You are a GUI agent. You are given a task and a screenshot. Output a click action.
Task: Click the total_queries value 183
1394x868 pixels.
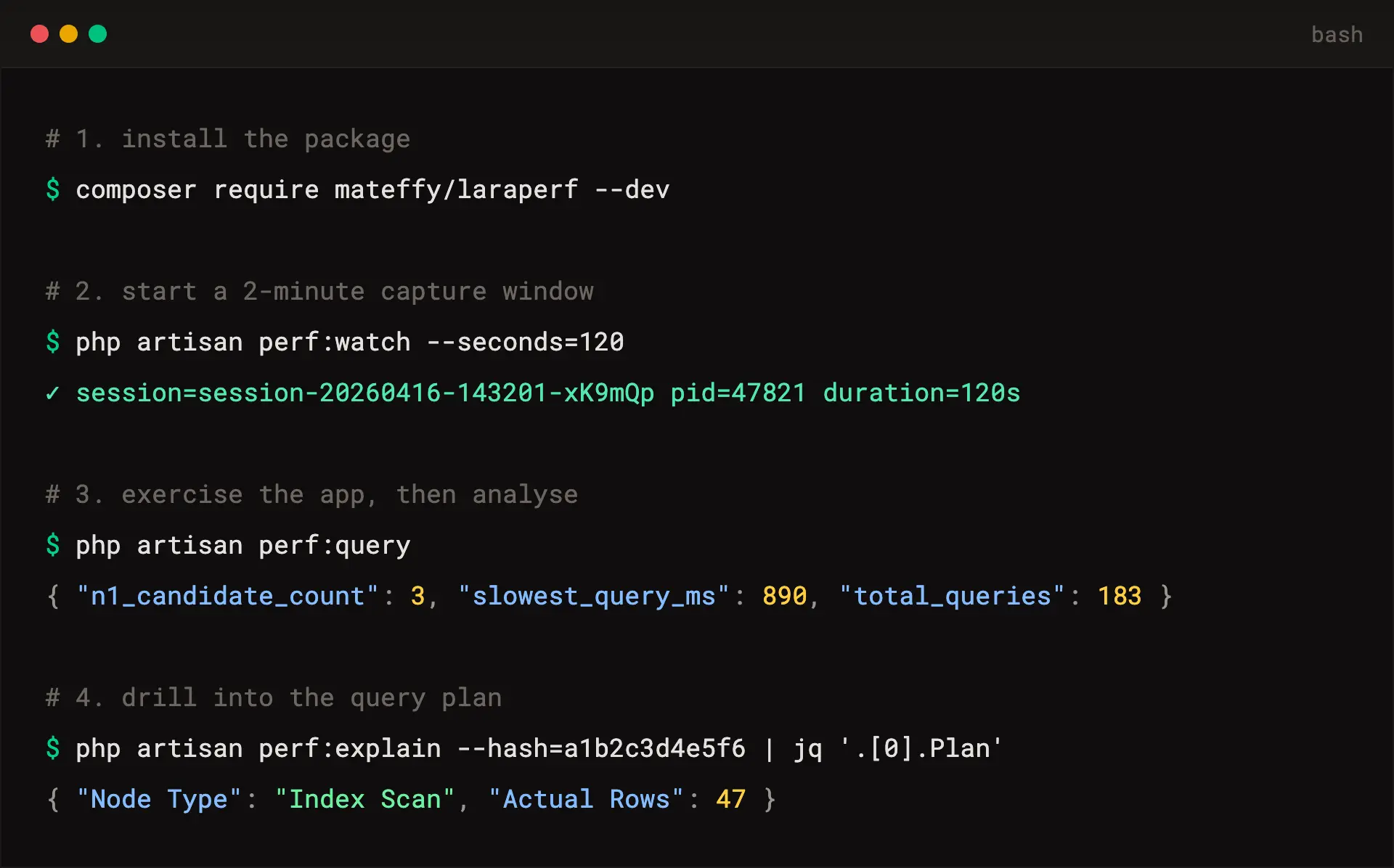(1118, 595)
